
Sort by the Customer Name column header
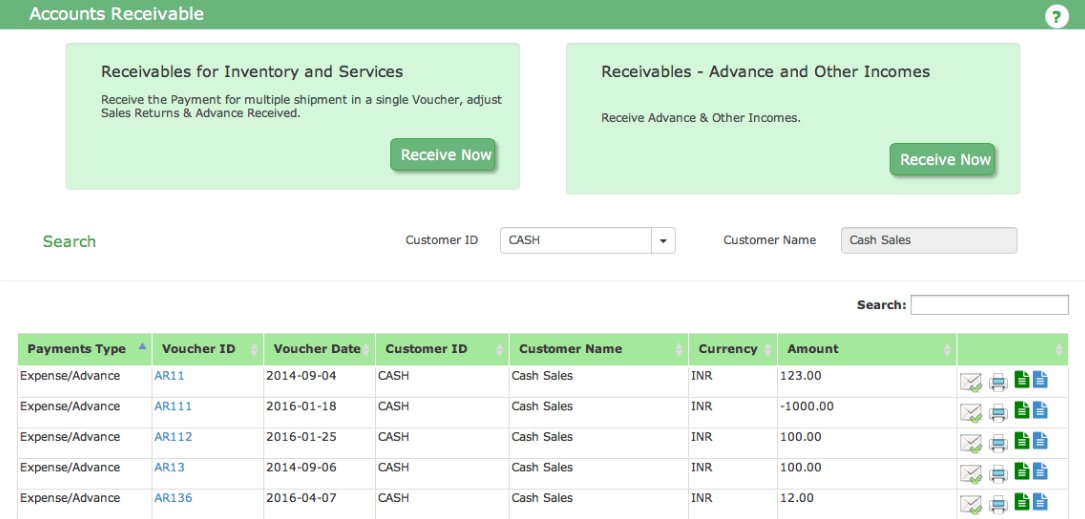[x=599, y=349]
